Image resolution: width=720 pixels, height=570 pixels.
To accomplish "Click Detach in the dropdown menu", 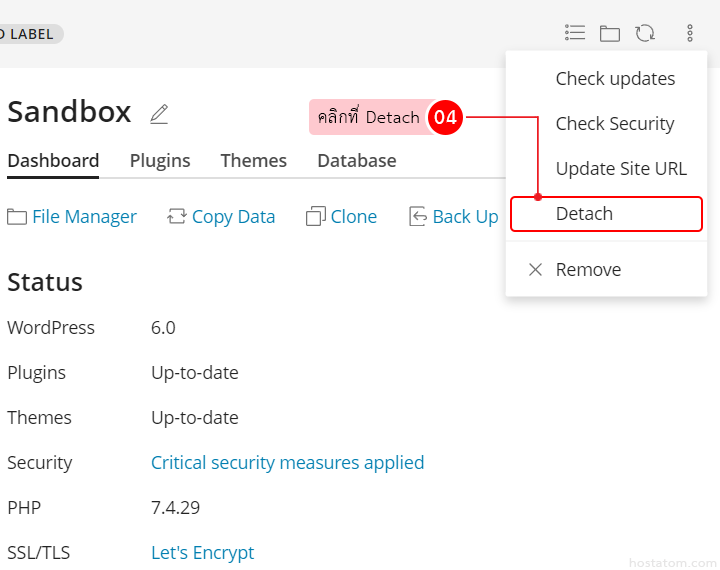I will 584,214.
